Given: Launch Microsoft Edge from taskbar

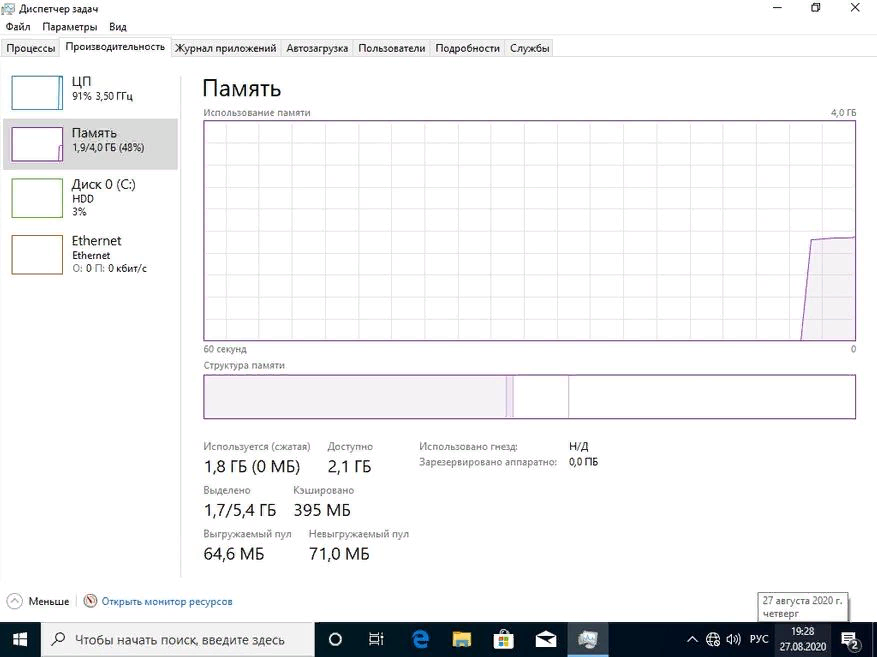Looking at the screenshot, I should click(x=419, y=639).
